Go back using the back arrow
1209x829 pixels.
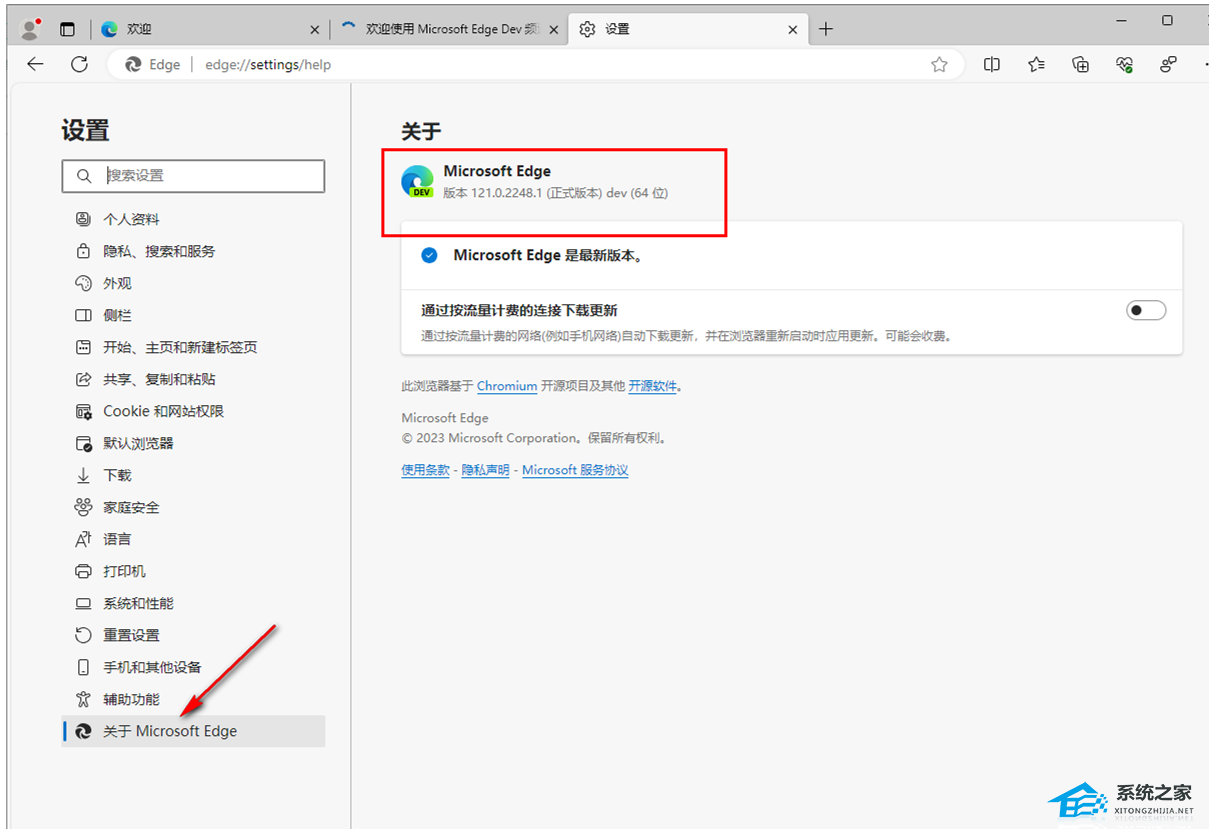point(35,64)
